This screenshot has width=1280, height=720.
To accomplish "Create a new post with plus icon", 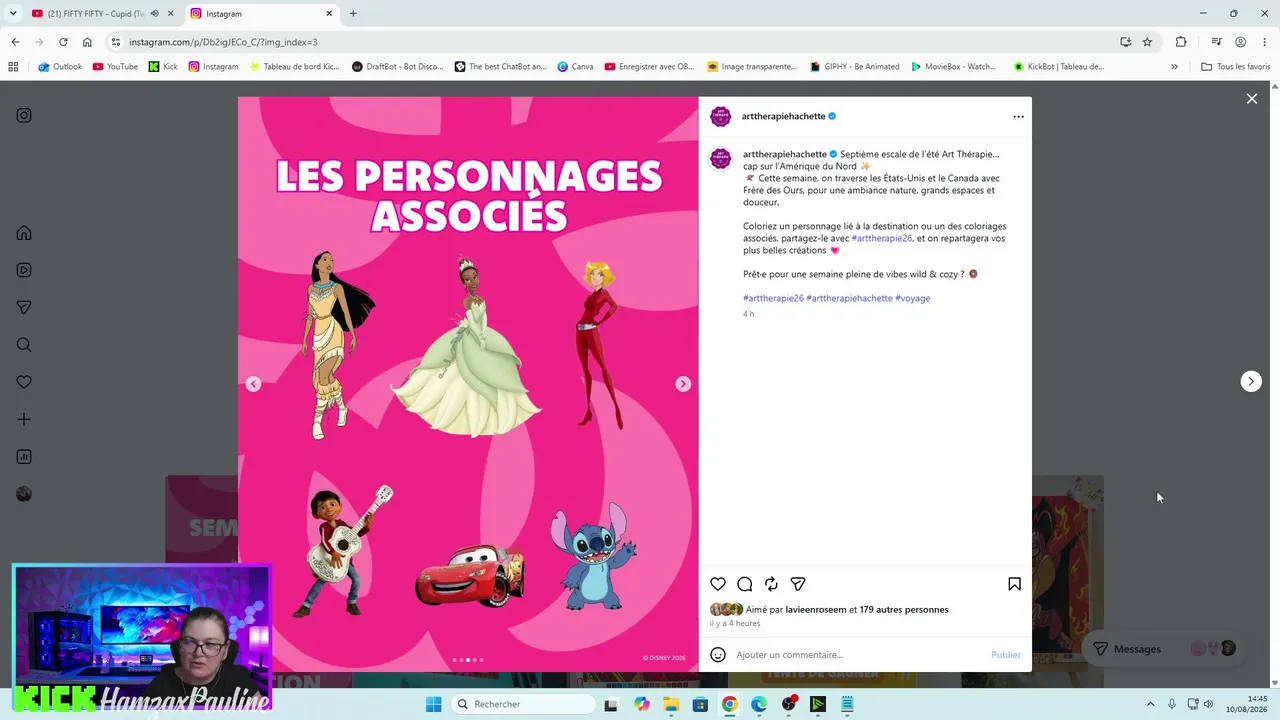I will 24,419.
